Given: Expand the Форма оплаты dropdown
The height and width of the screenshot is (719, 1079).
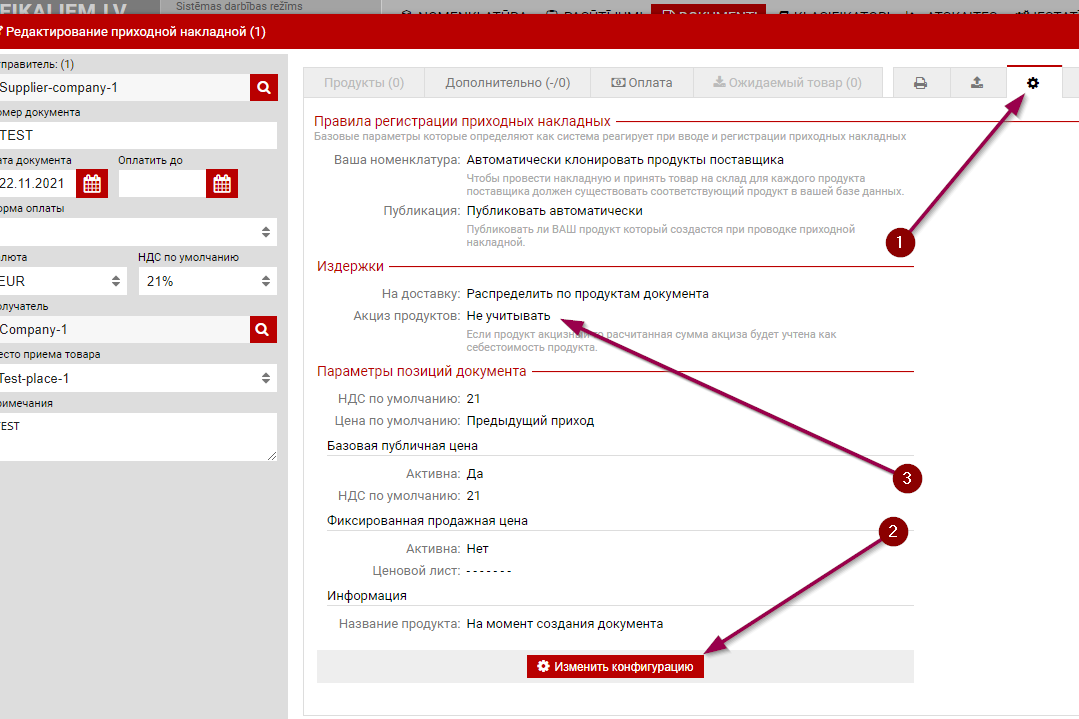Looking at the screenshot, I should (138, 232).
